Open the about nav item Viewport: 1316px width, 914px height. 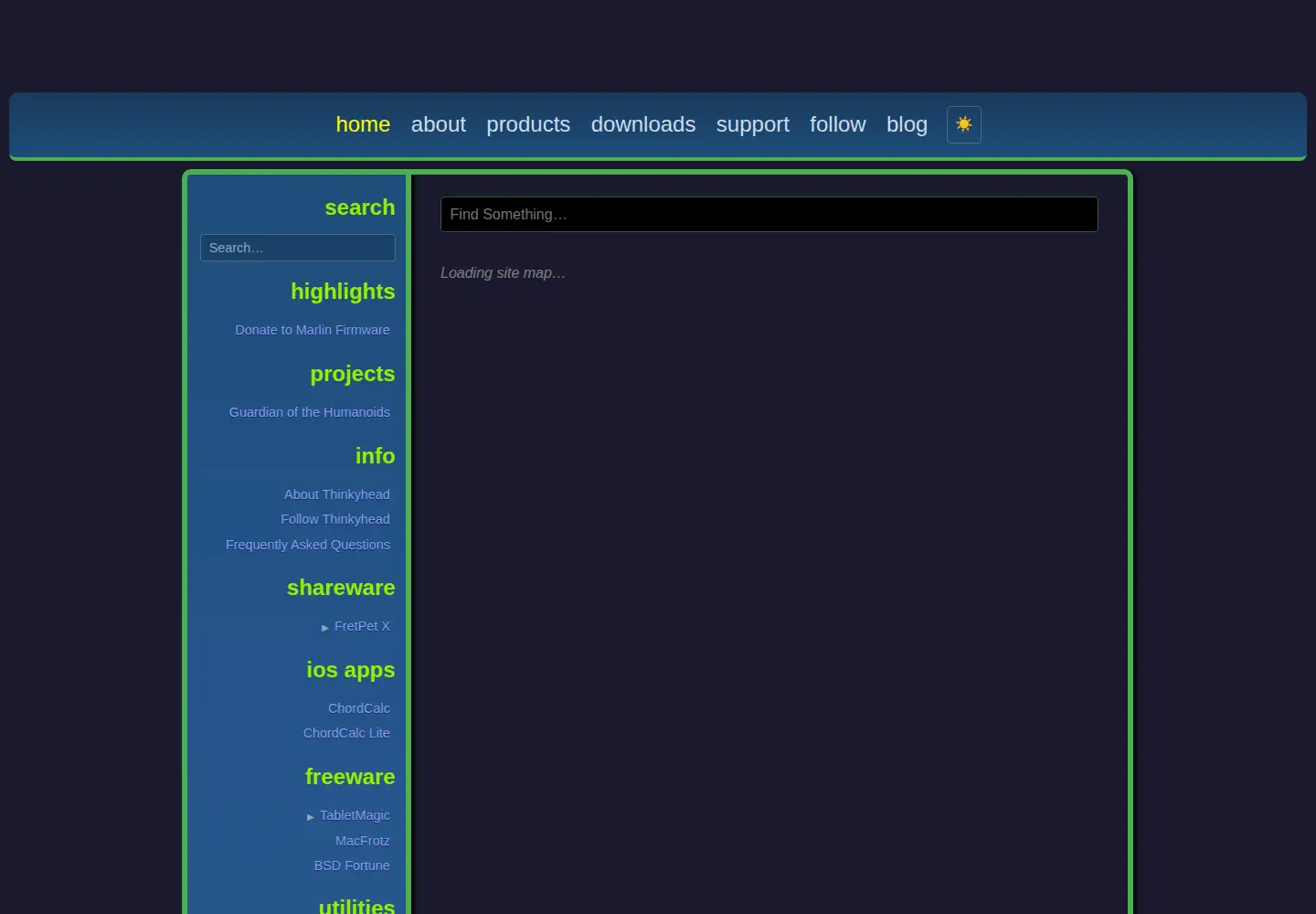coord(439,124)
